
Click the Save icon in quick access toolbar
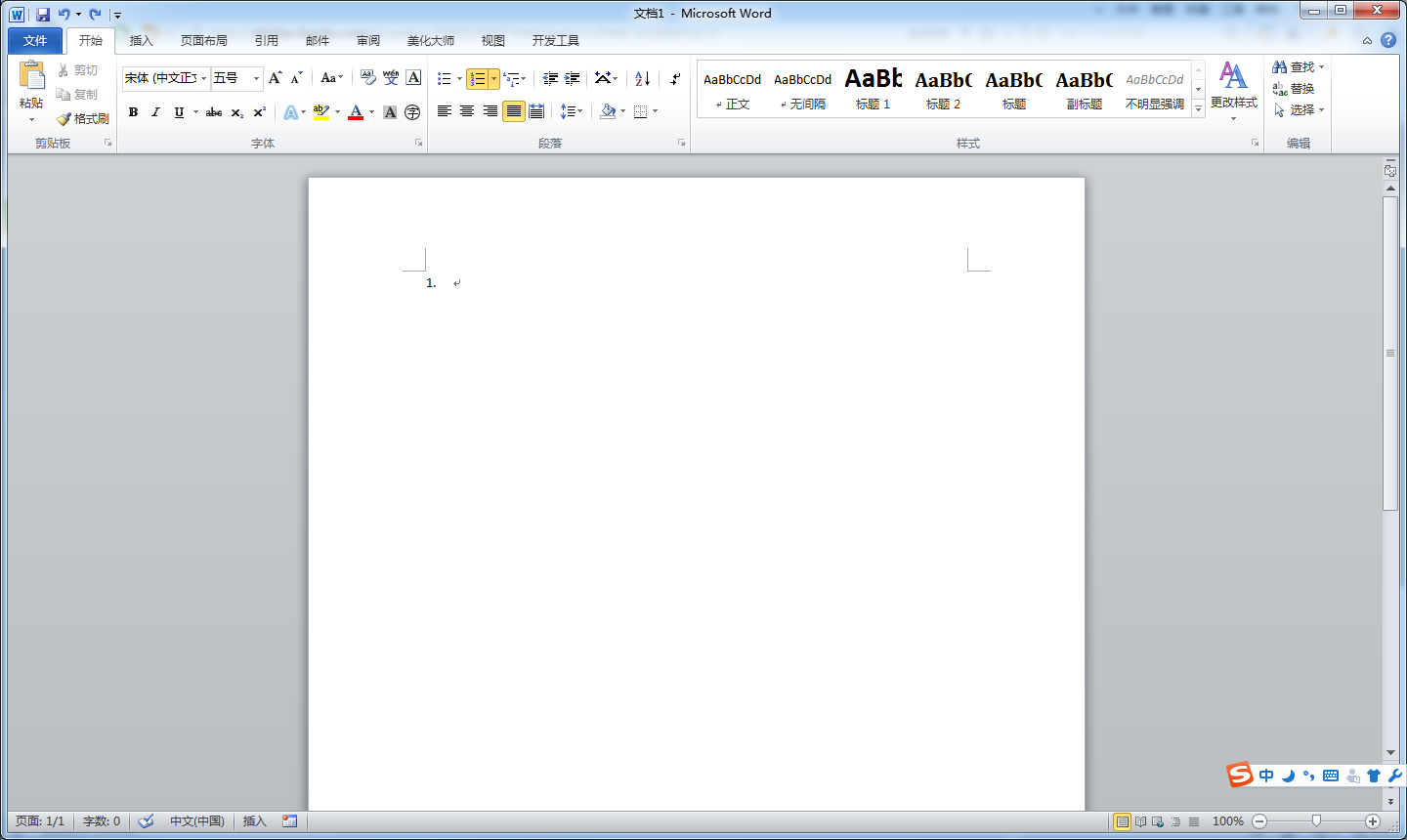[43, 14]
